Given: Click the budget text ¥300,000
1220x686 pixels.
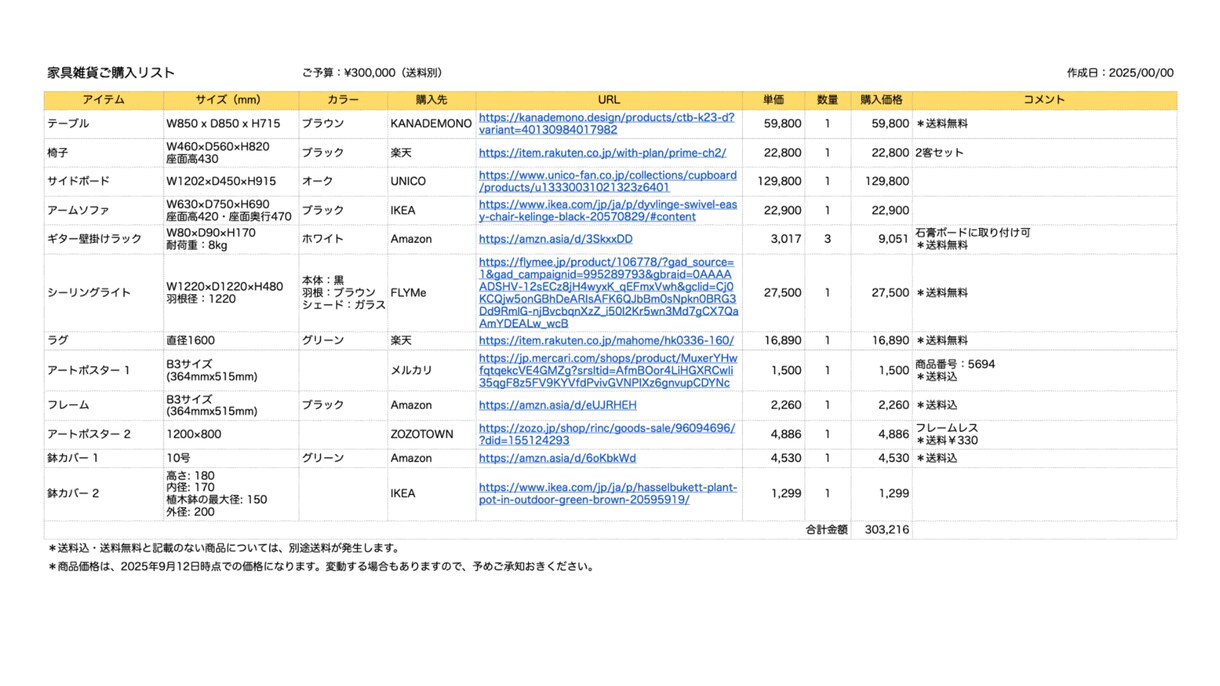Looking at the screenshot, I should [370, 73].
